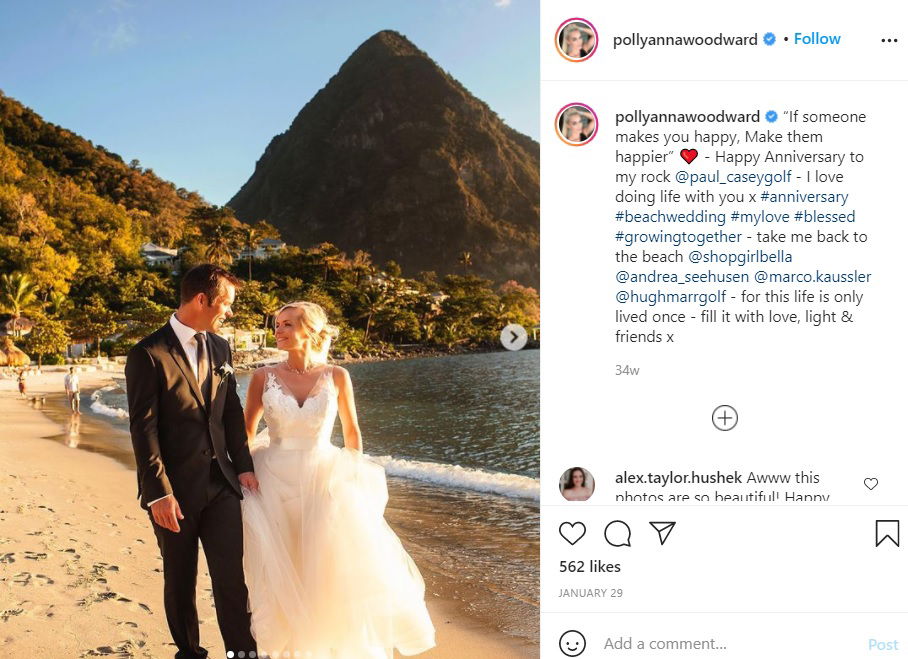
Task: Open the #beachwedding hashtag
Action: (670, 217)
